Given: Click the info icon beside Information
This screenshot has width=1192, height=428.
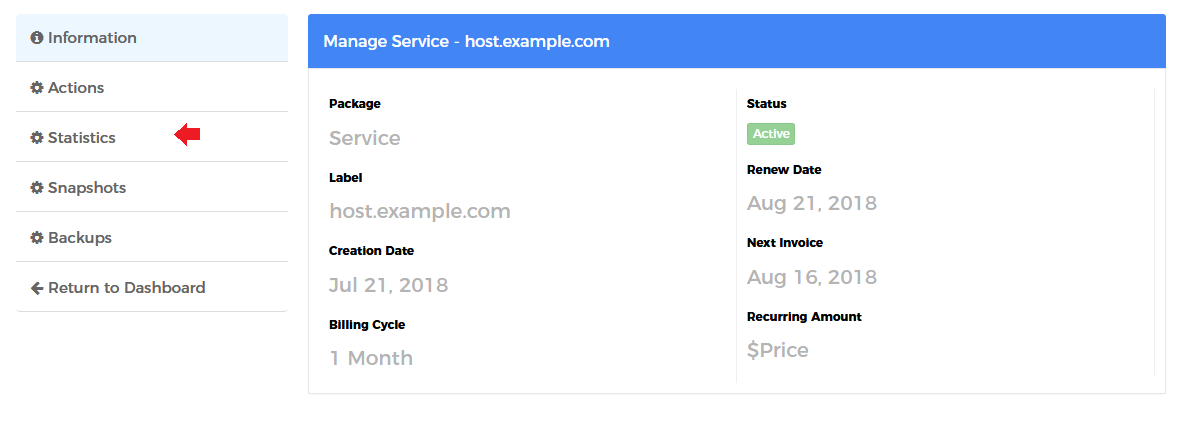Looking at the screenshot, I should pyautogui.click(x=36, y=38).
